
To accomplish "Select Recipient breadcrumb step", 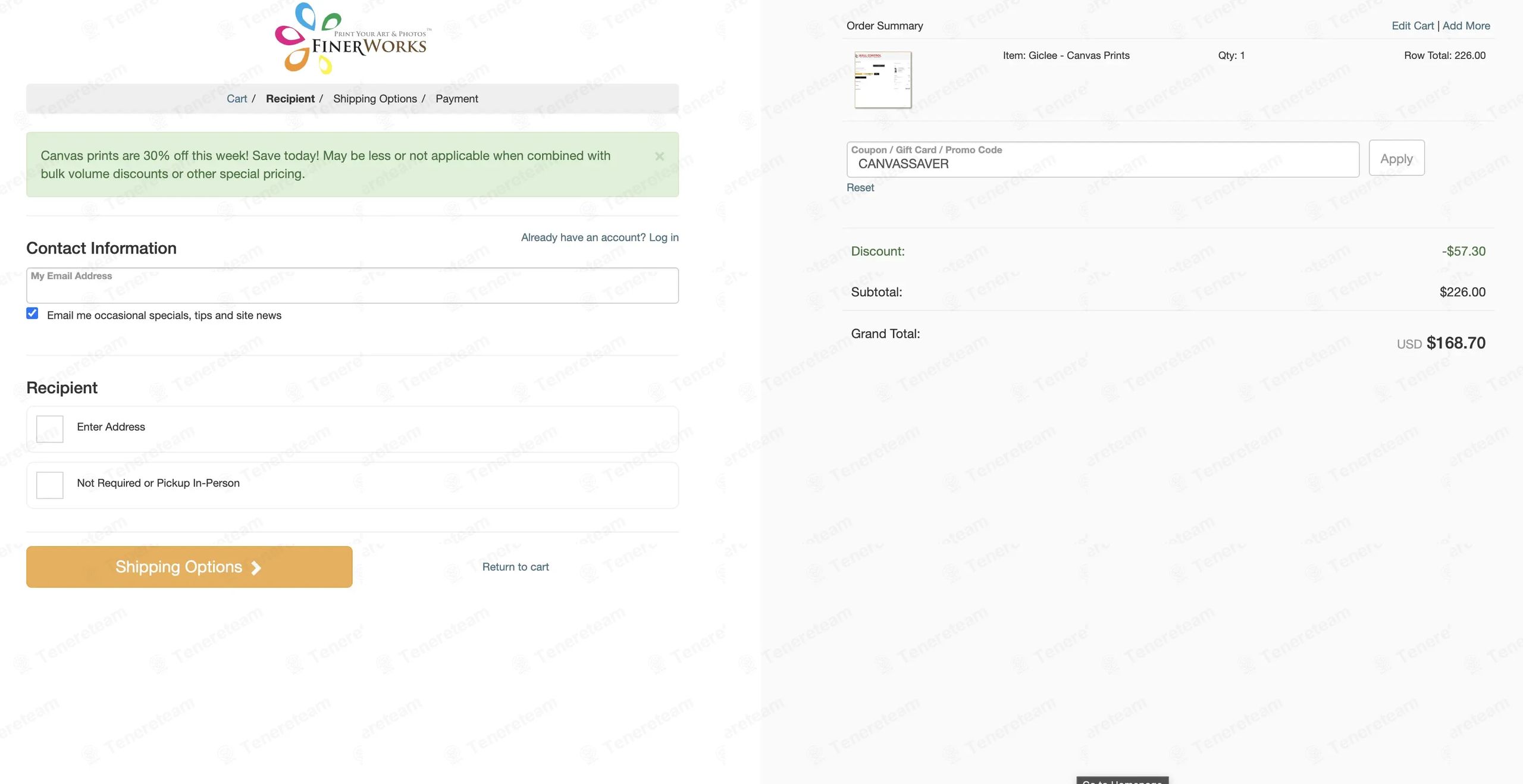I will (290, 99).
